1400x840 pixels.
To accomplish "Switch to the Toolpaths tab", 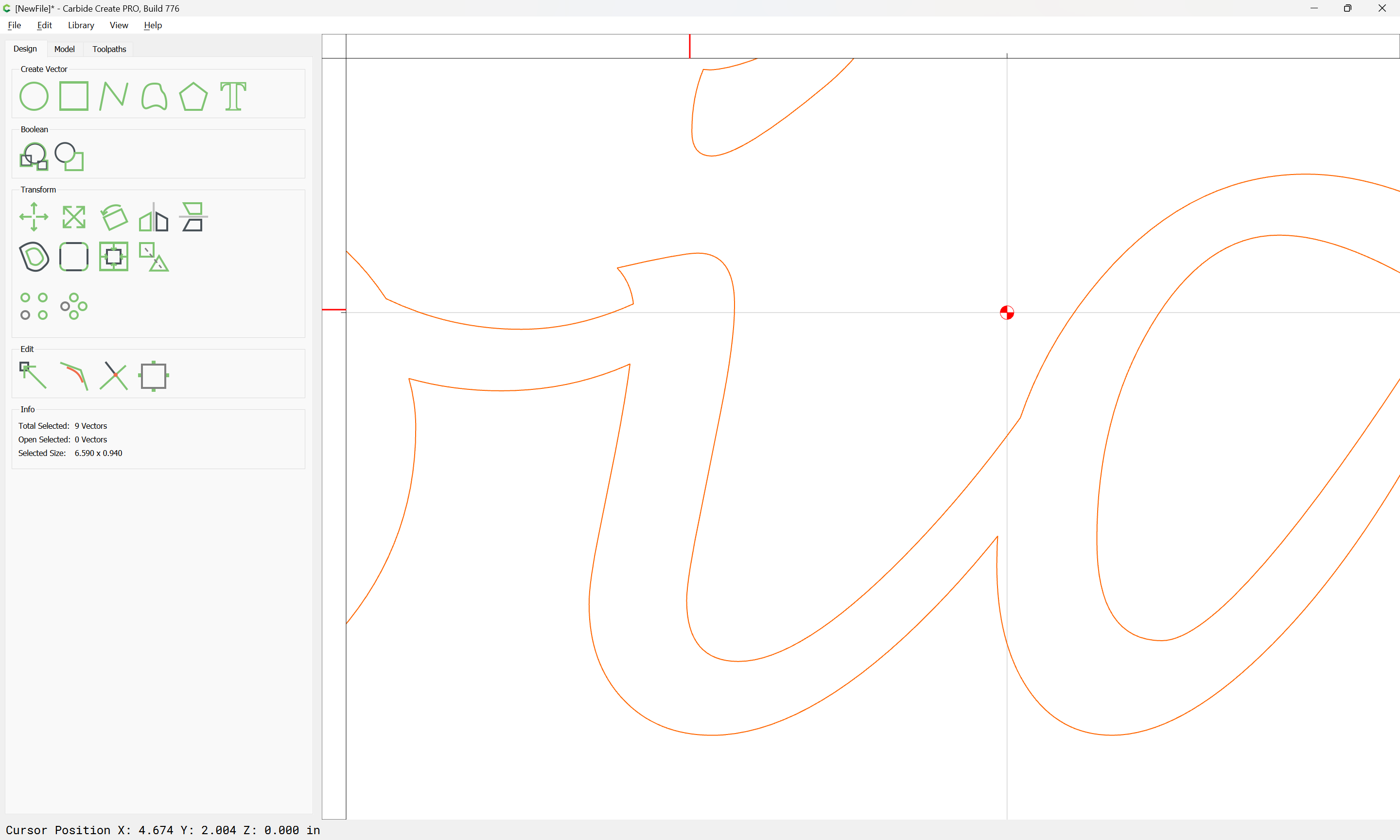I will 109,49.
